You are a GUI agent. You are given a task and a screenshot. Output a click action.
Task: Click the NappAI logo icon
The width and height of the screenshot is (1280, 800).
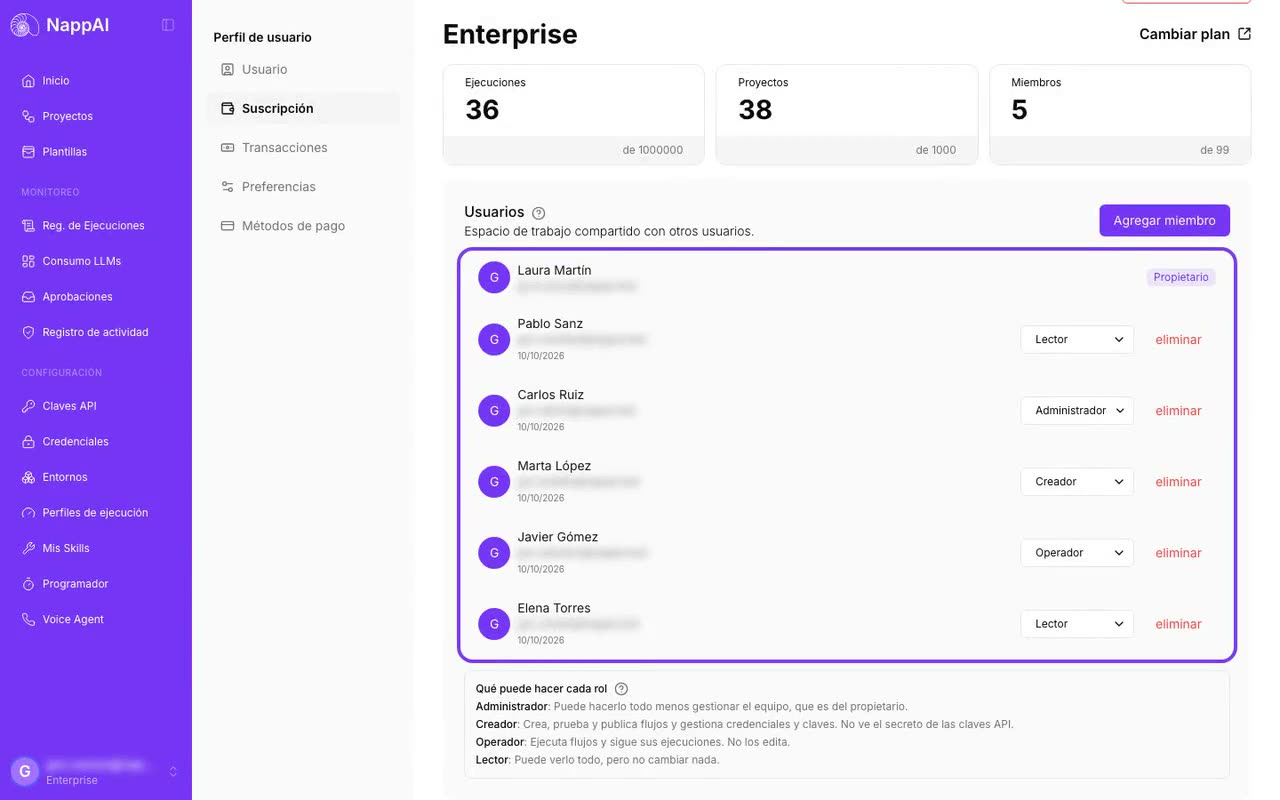(x=25, y=25)
